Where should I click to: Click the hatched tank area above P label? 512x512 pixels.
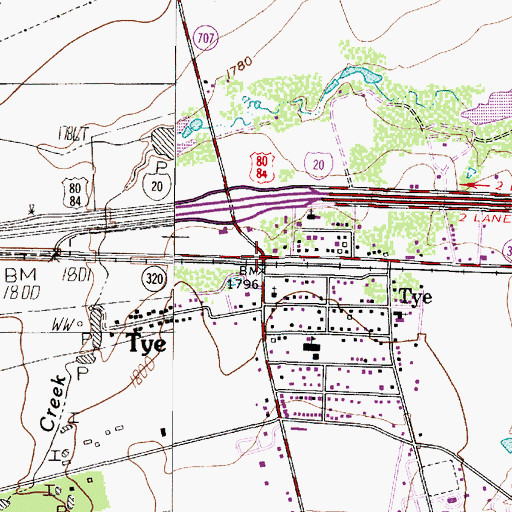(x=163, y=143)
